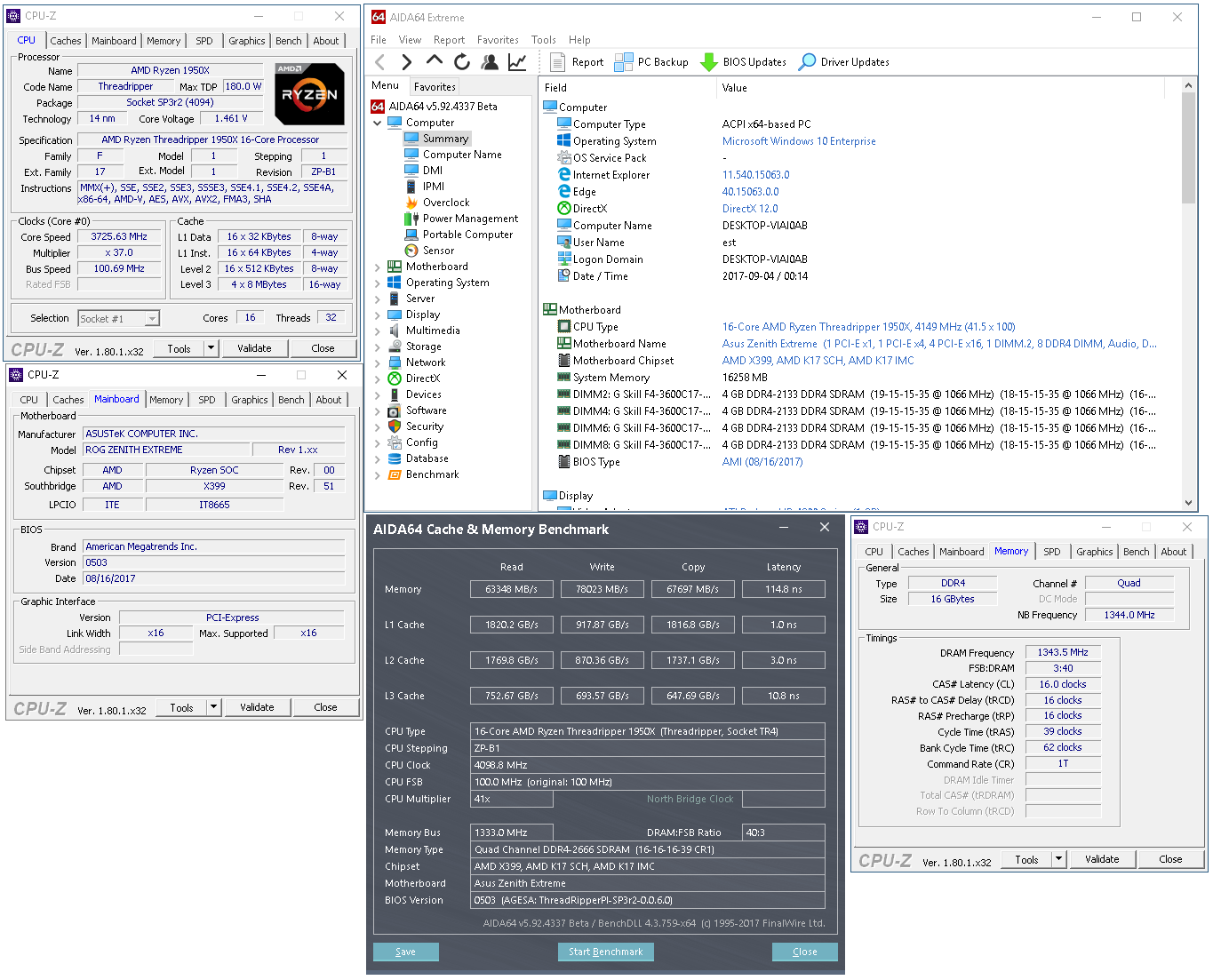Expand the Network tree node

point(378,363)
